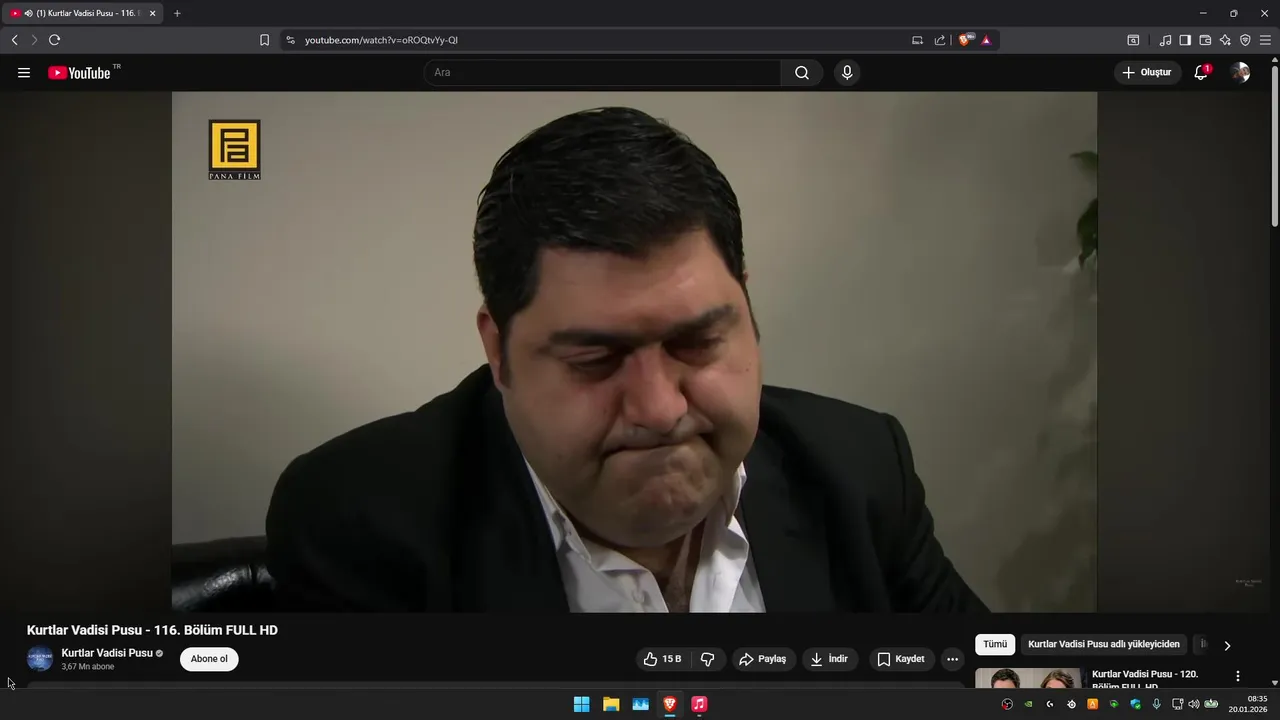Screen dimensions: 1280x720
Task: Click the page vertical scrollbar
Action: tap(1274, 145)
